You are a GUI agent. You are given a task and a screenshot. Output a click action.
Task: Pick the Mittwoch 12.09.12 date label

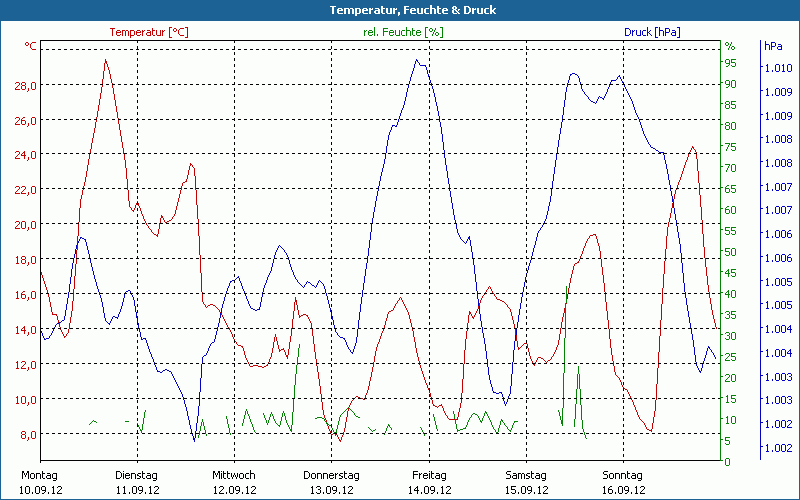coord(234,482)
